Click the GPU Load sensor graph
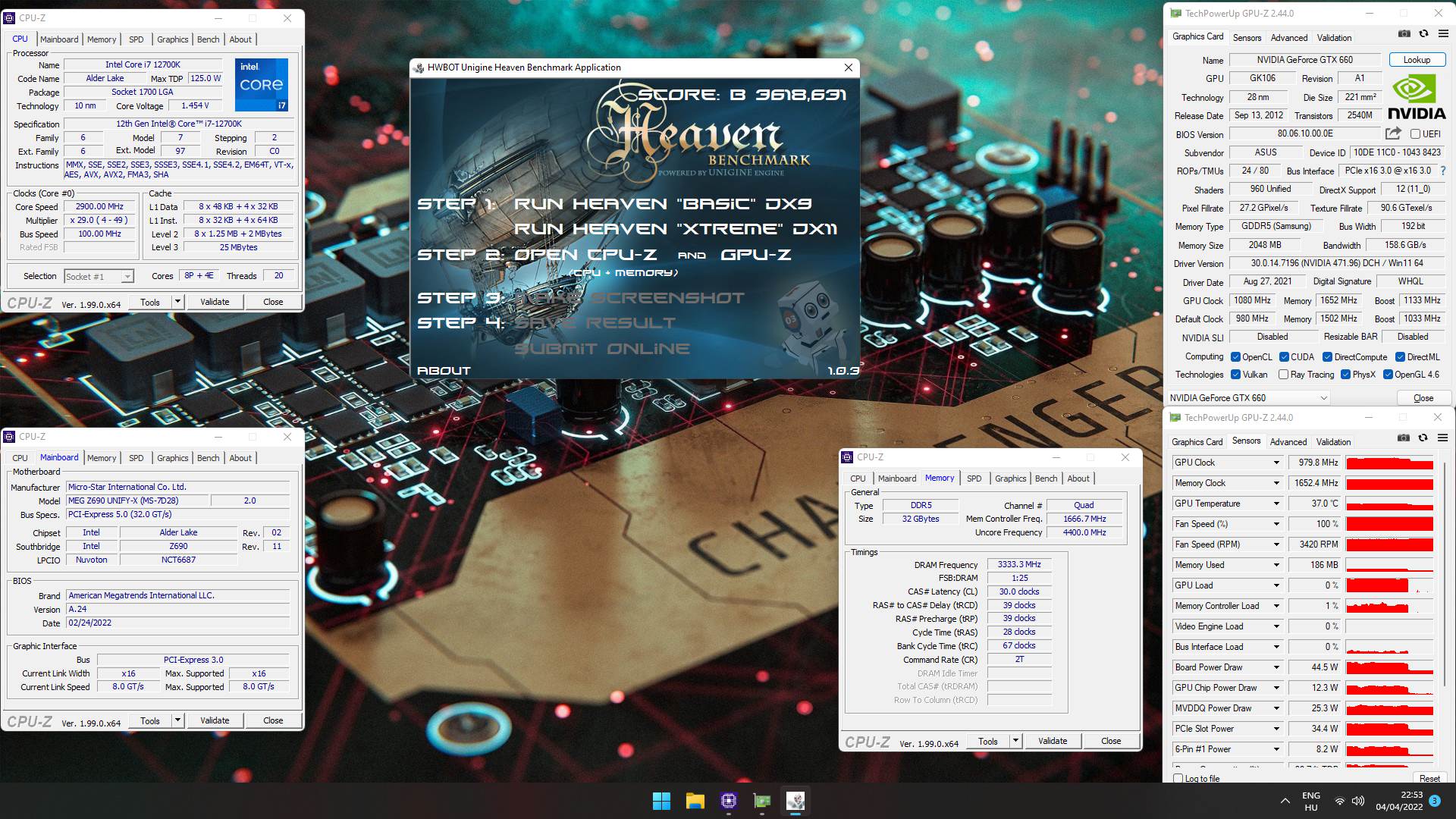1456x819 pixels. 1389,585
